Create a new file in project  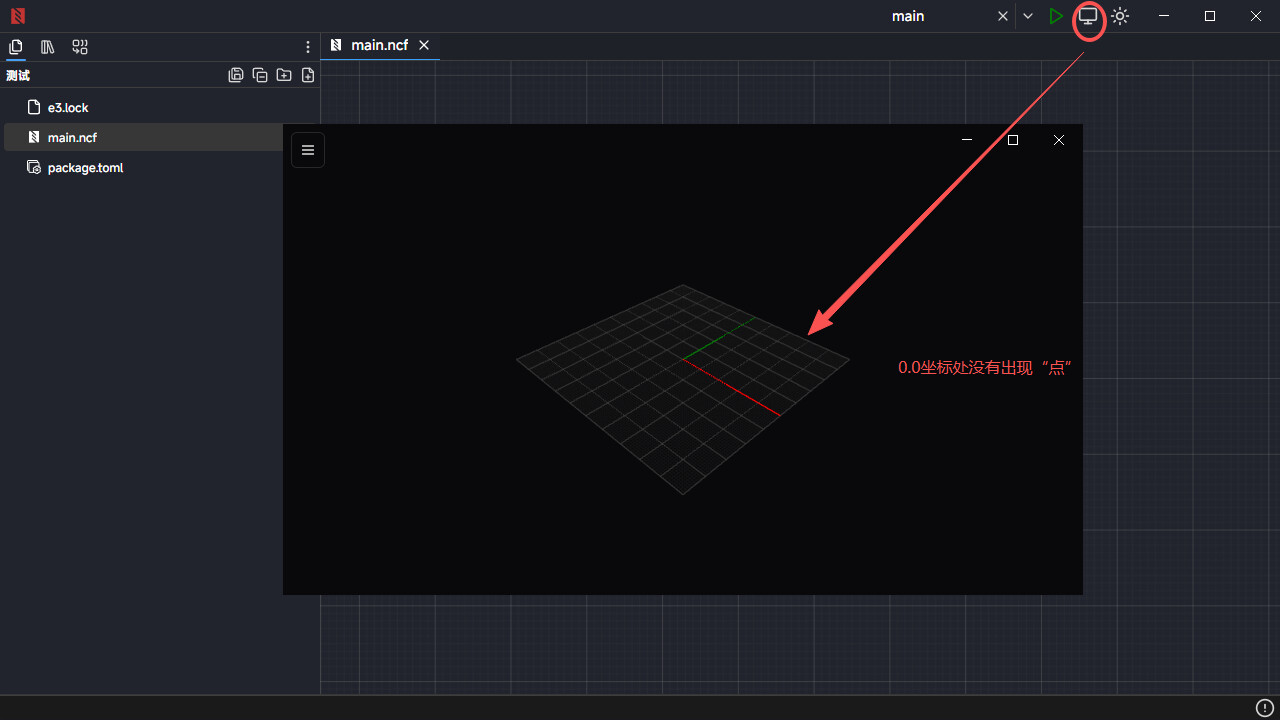(308, 75)
